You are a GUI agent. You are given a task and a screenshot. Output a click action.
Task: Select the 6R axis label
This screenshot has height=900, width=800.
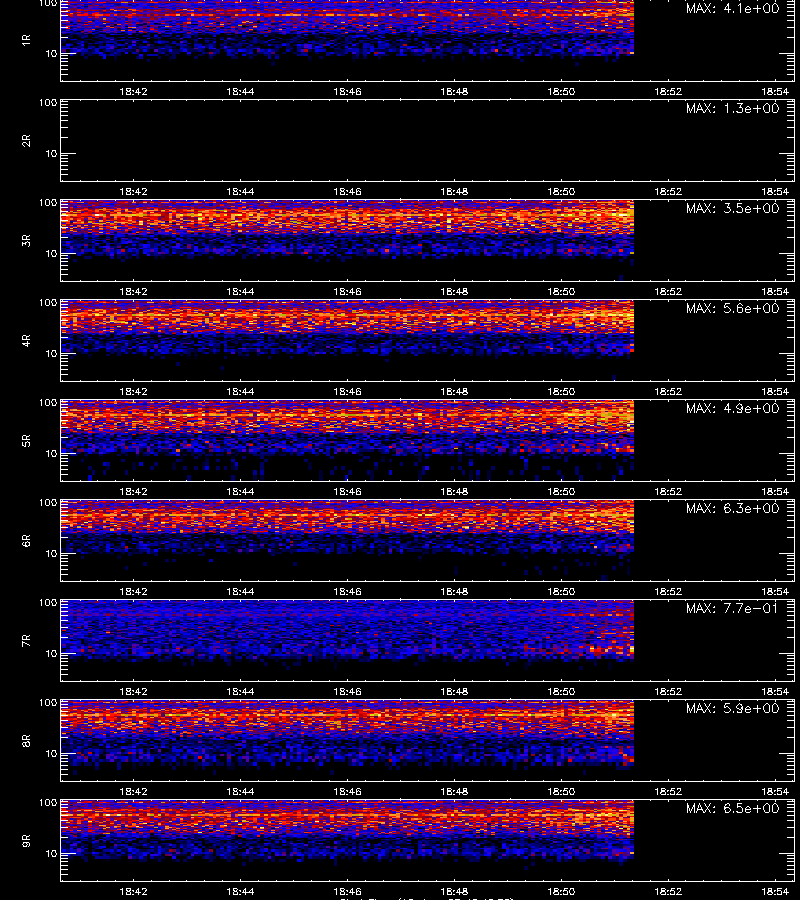click(26, 541)
